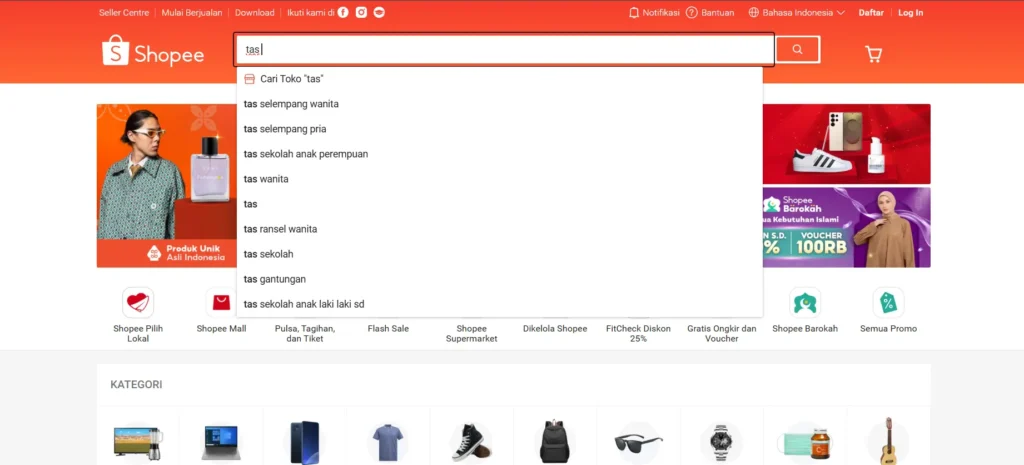Open the Produk Unik Asli Indonesia banner
The height and width of the screenshot is (465, 1024).
coord(167,185)
